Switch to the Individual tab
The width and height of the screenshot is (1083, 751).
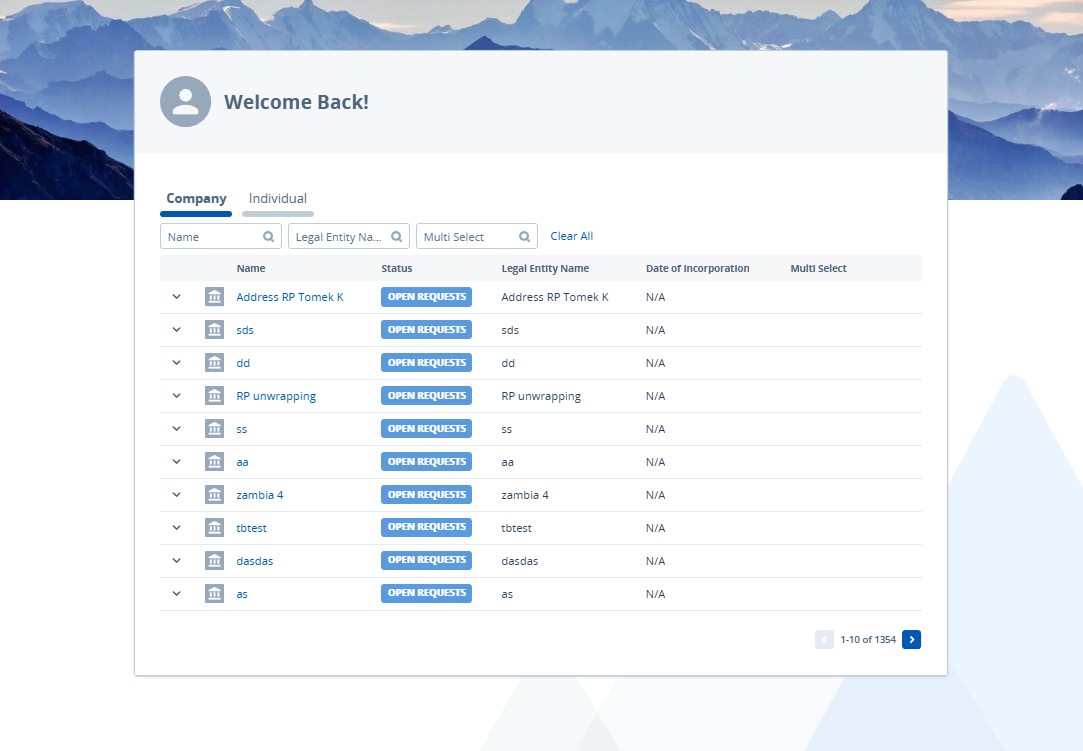click(x=277, y=198)
